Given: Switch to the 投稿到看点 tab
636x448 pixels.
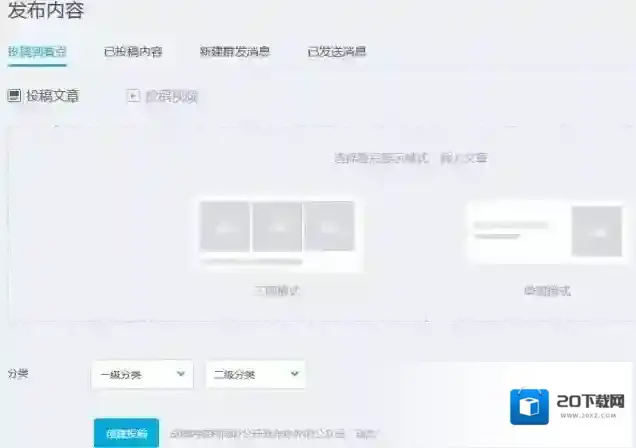Looking at the screenshot, I should [x=37, y=52].
